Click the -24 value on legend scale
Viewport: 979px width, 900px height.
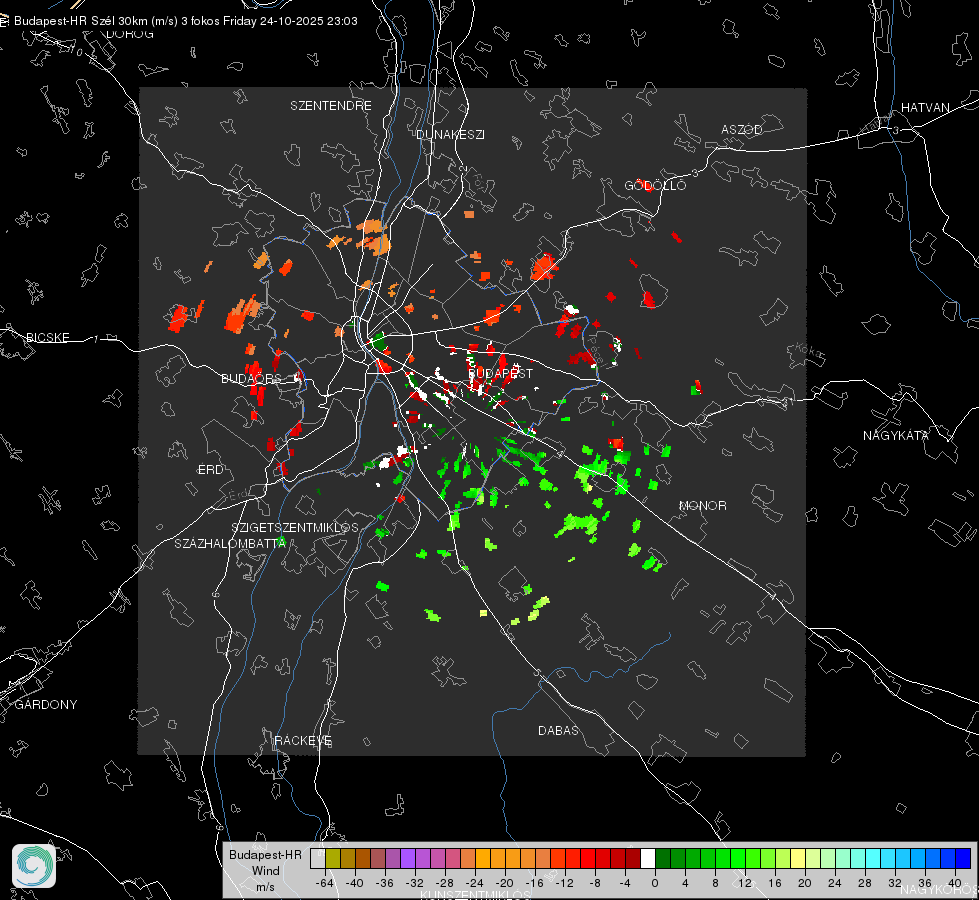tap(475, 883)
